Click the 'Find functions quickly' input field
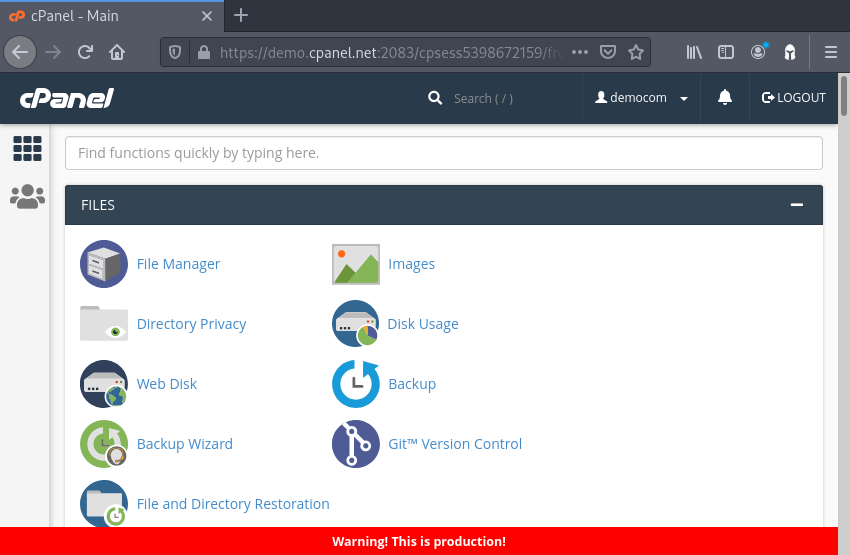The image size is (850, 555). point(443,153)
